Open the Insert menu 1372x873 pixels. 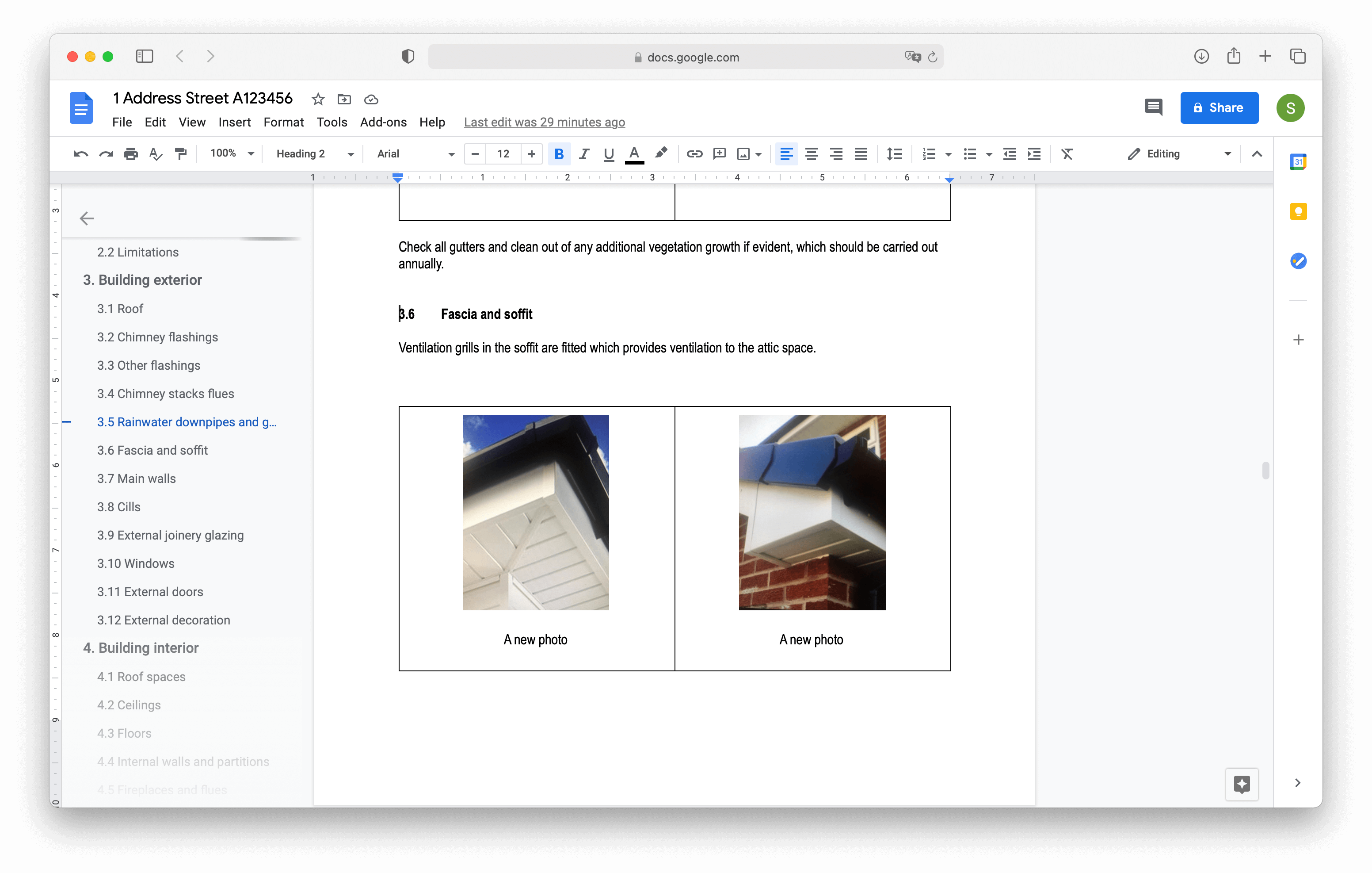[234, 122]
